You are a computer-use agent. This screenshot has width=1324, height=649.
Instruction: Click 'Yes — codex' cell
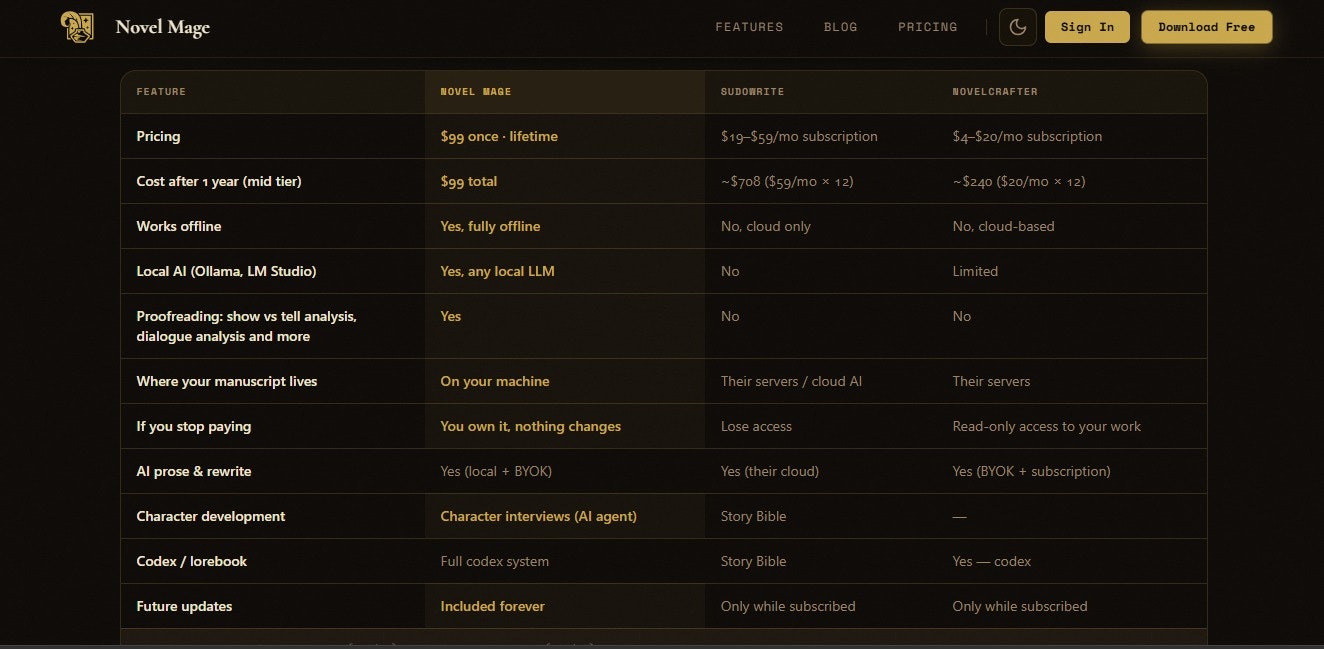point(992,561)
